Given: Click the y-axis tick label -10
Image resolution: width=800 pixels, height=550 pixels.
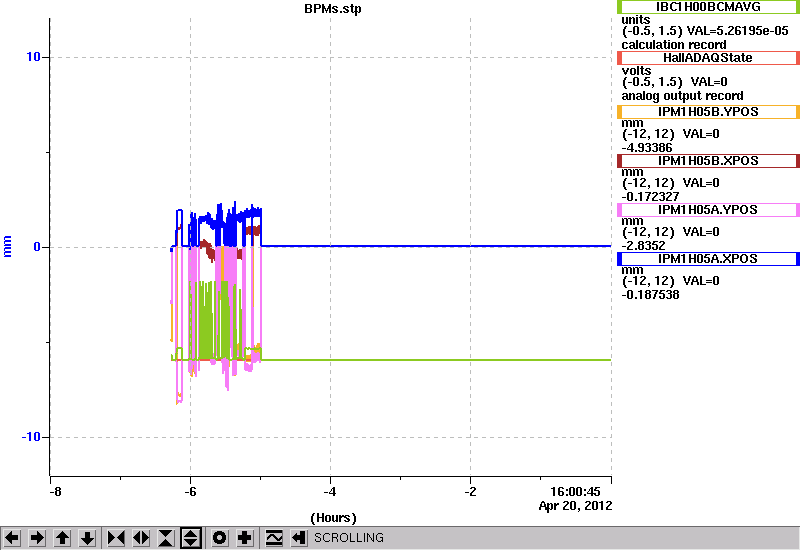Looking at the screenshot, I should pos(31,437).
